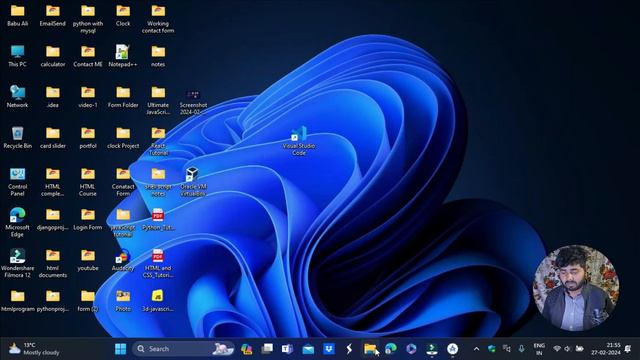Viewport: 640px width, 360px height.
Task: Select the shell script notes folder
Action: [158, 182]
